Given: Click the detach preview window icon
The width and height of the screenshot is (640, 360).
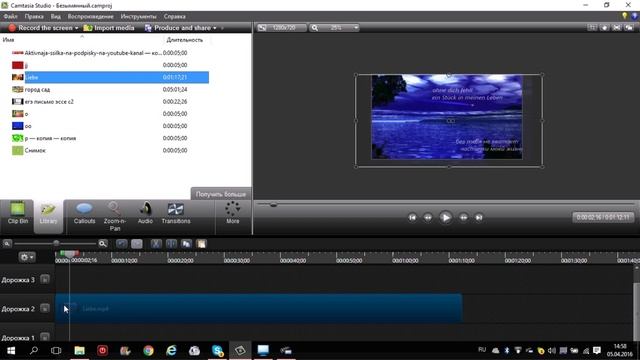Looking at the screenshot, I should click(629, 28).
